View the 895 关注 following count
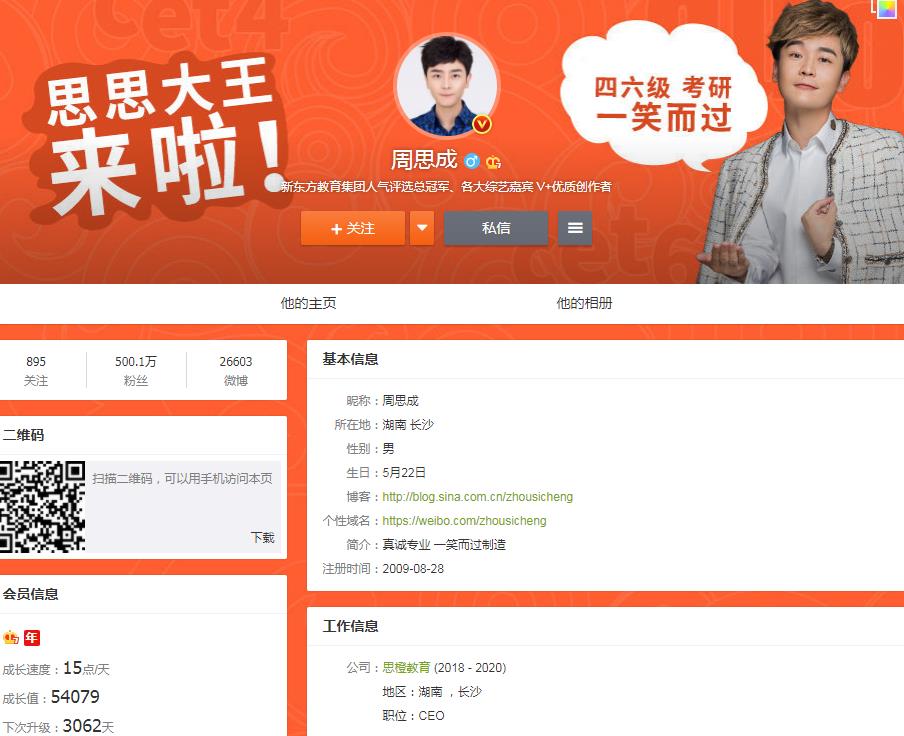 click(36, 371)
